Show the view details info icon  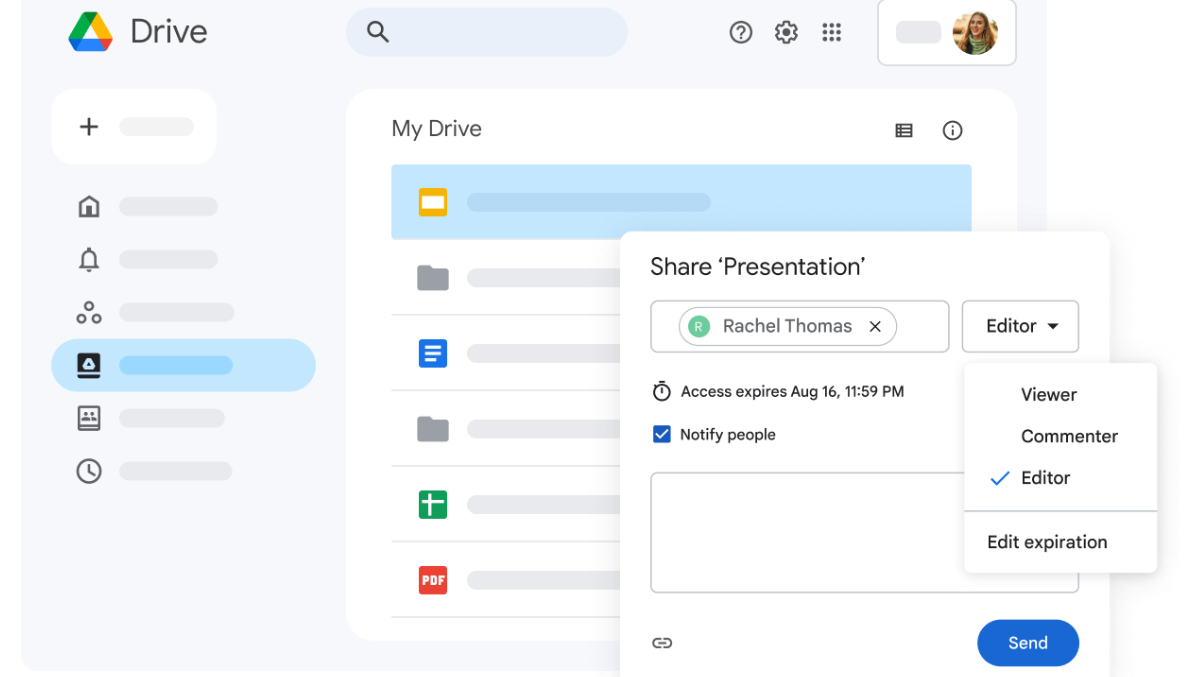pos(952,130)
